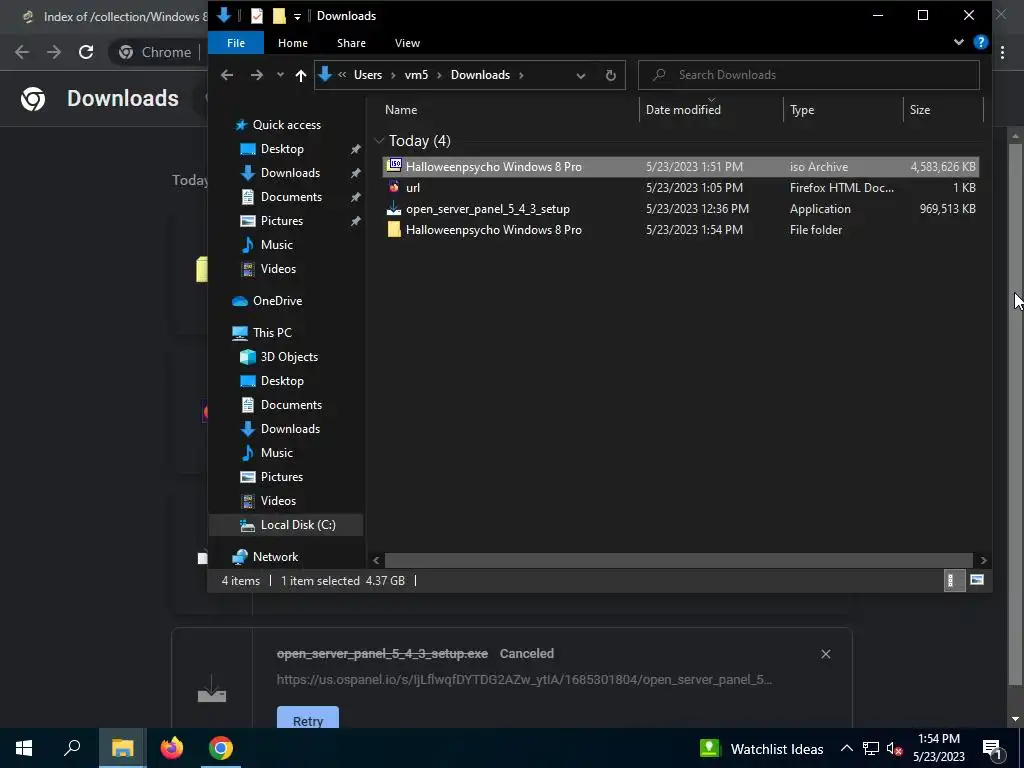Click vm5 in the address path
The image size is (1024, 768).
pos(417,75)
